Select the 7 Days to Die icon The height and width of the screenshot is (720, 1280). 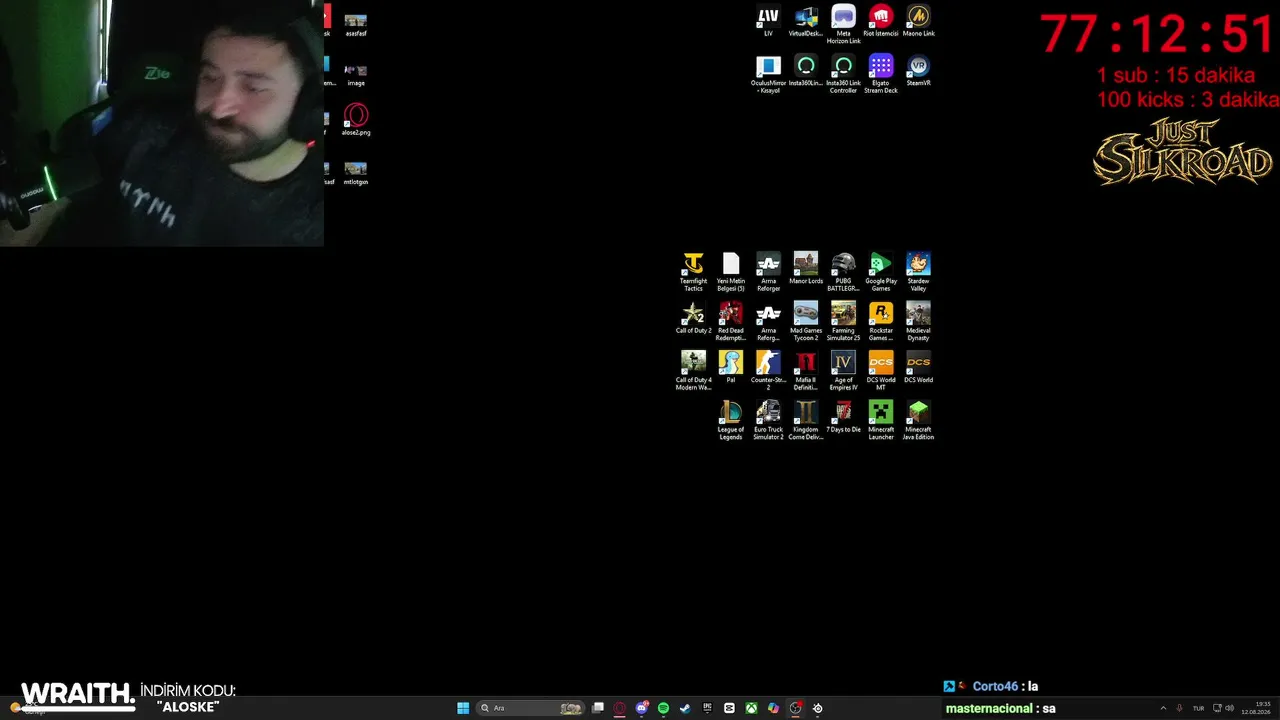point(843,417)
